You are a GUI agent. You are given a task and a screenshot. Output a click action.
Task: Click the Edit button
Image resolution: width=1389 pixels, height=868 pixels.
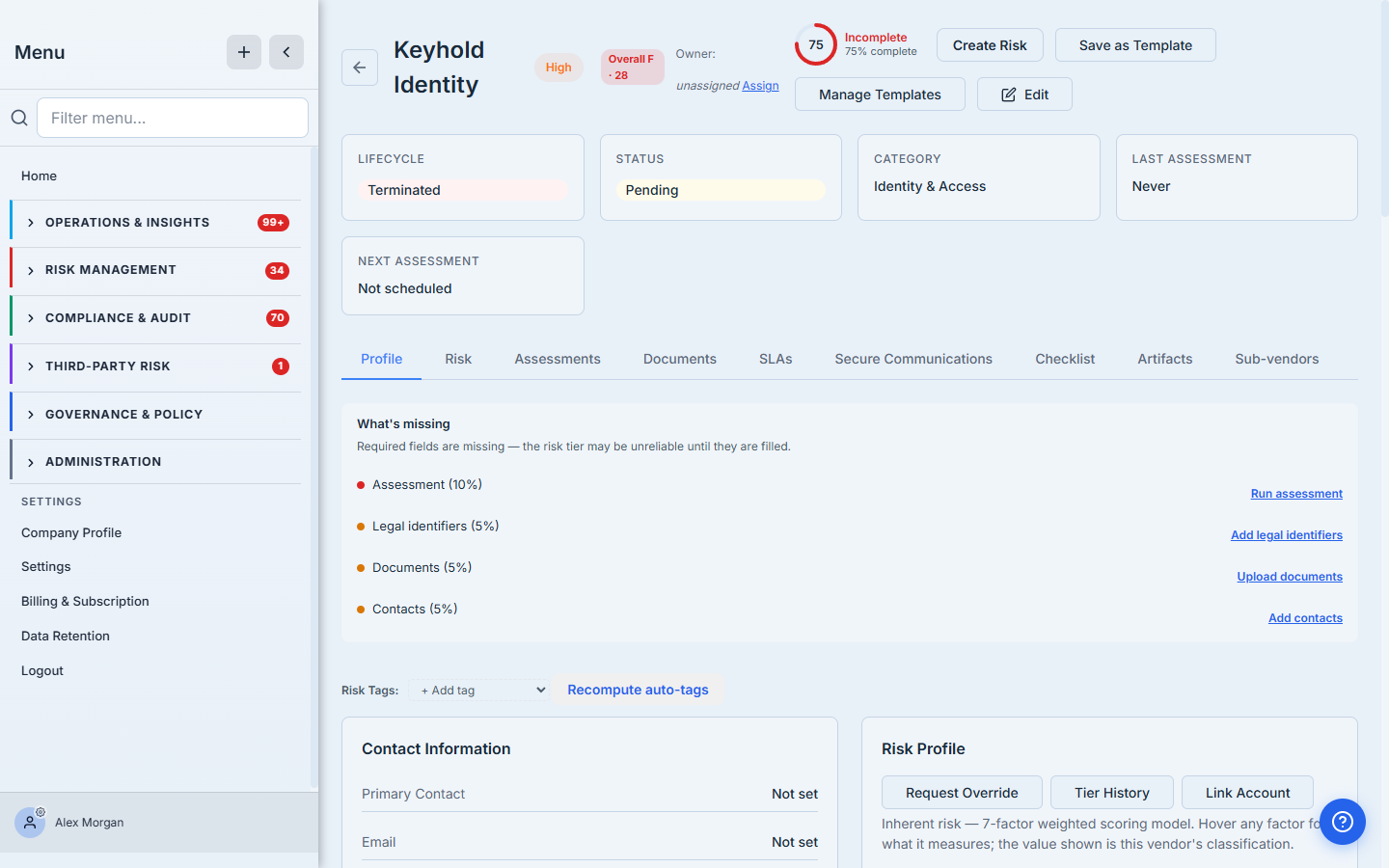tap(1024, 95)
